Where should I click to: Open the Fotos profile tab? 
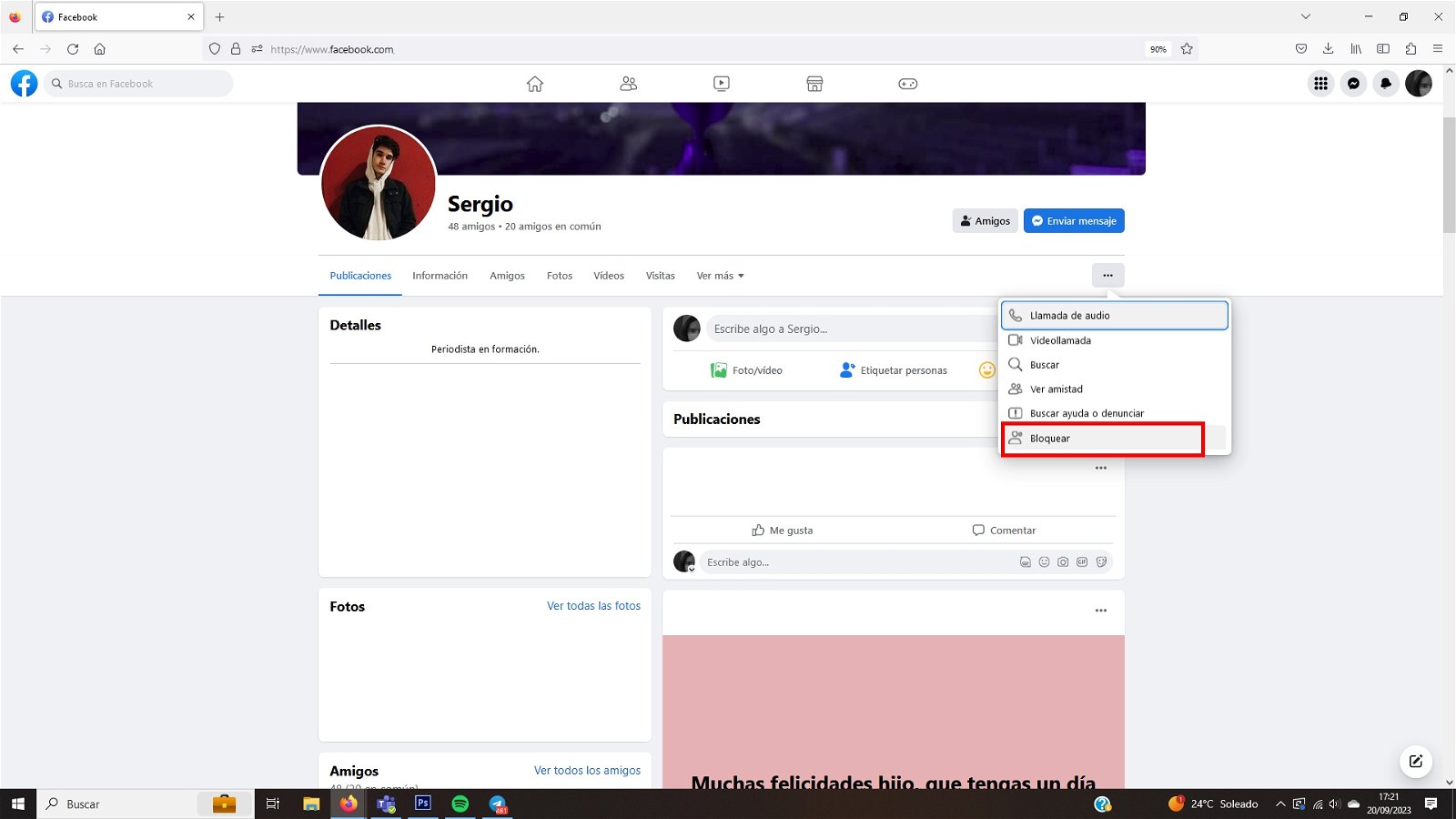[560, 276]
